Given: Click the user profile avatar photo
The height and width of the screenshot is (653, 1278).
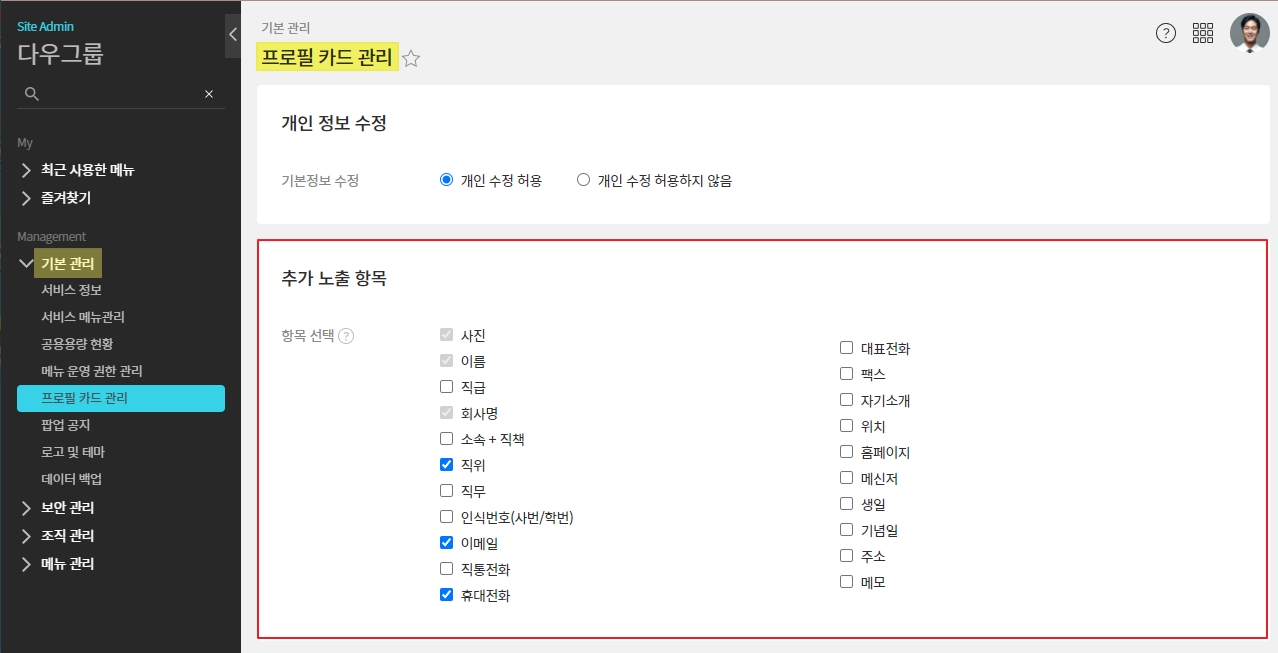Looking at the screenshot, I should (x=1249, y=33).
